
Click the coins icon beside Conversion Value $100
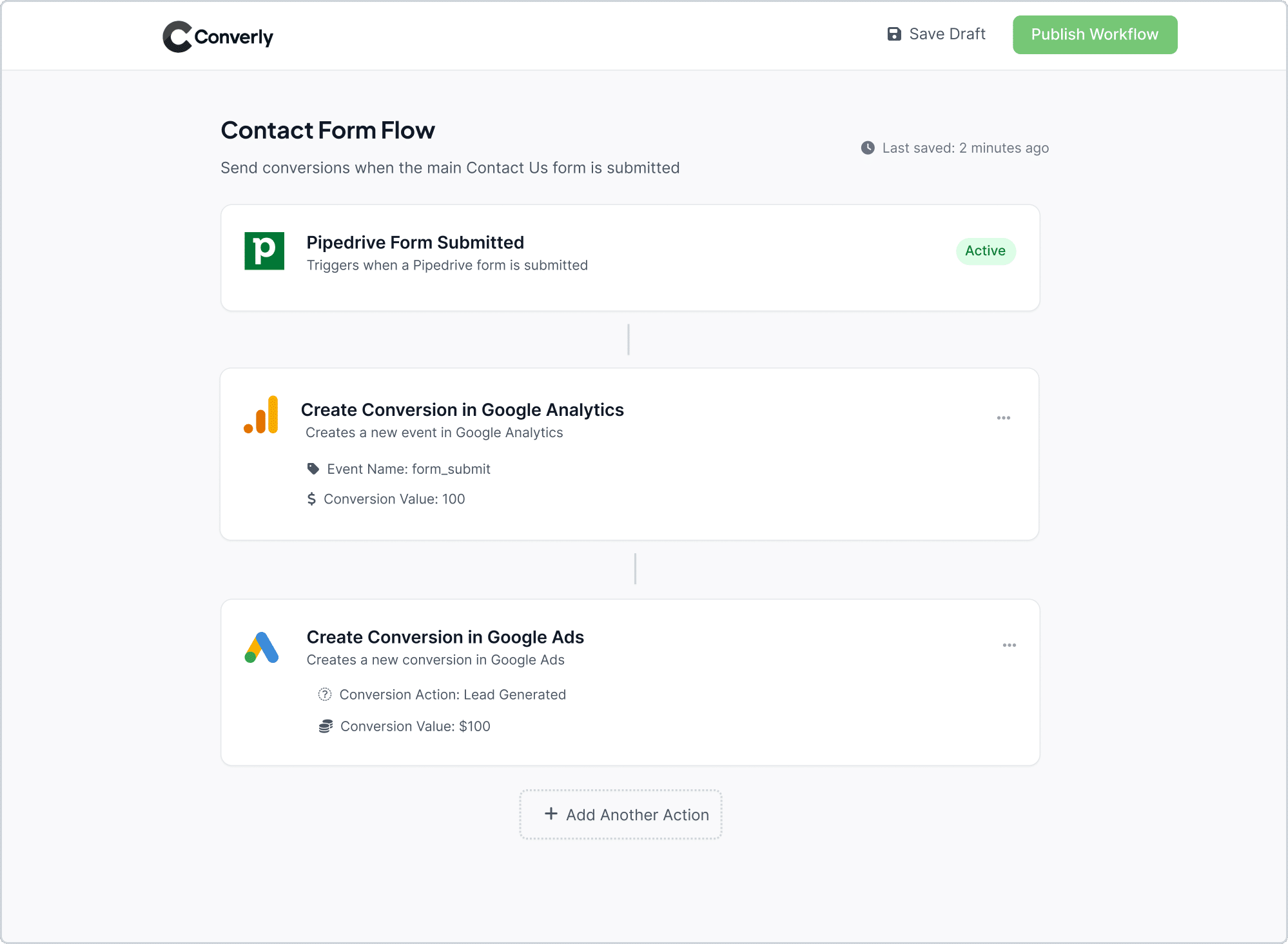pos(326,725)
